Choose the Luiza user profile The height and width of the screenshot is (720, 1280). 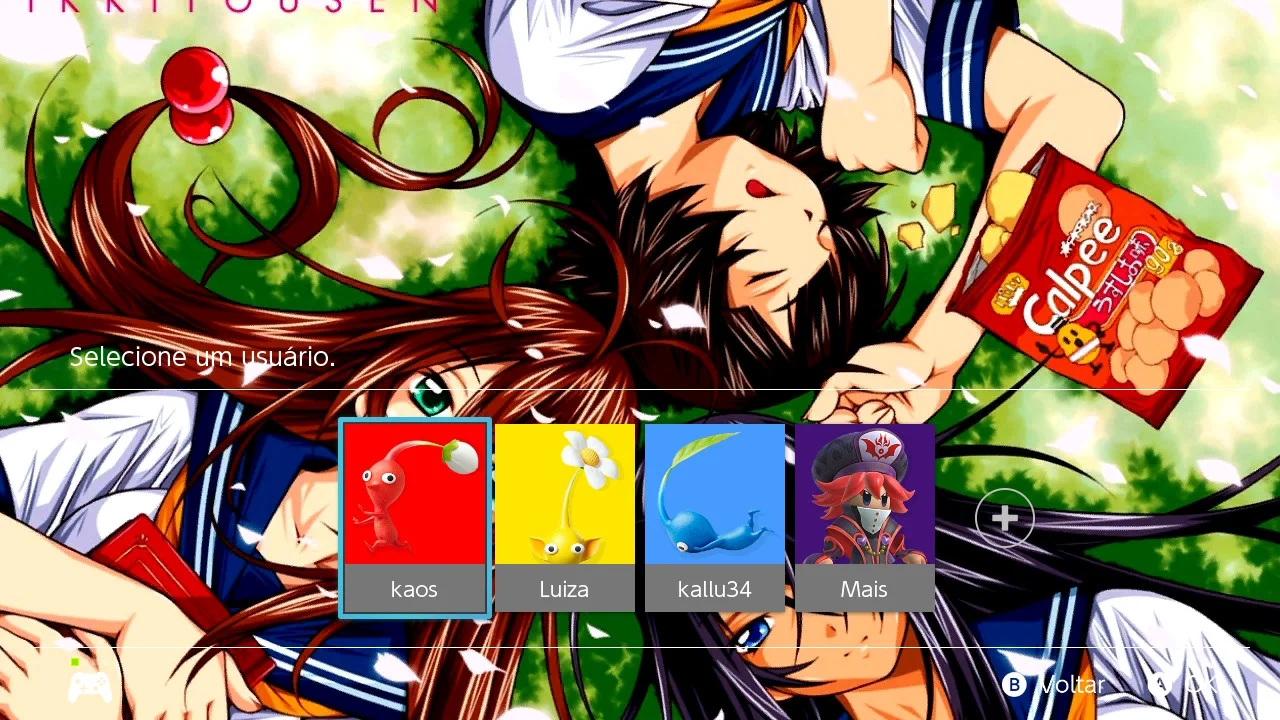coord(565,518)
